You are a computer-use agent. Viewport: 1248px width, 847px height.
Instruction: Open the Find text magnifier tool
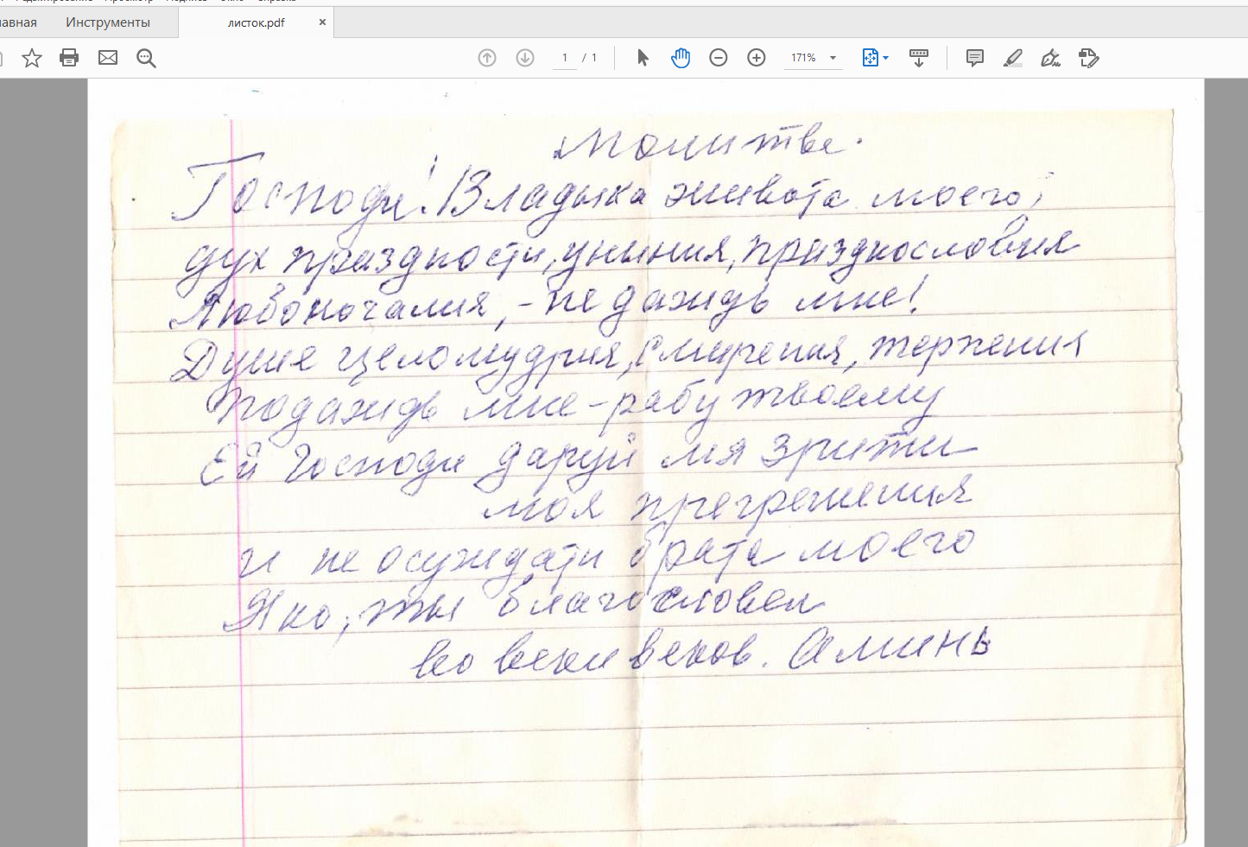pyautogui.click(x=146, y=58)
